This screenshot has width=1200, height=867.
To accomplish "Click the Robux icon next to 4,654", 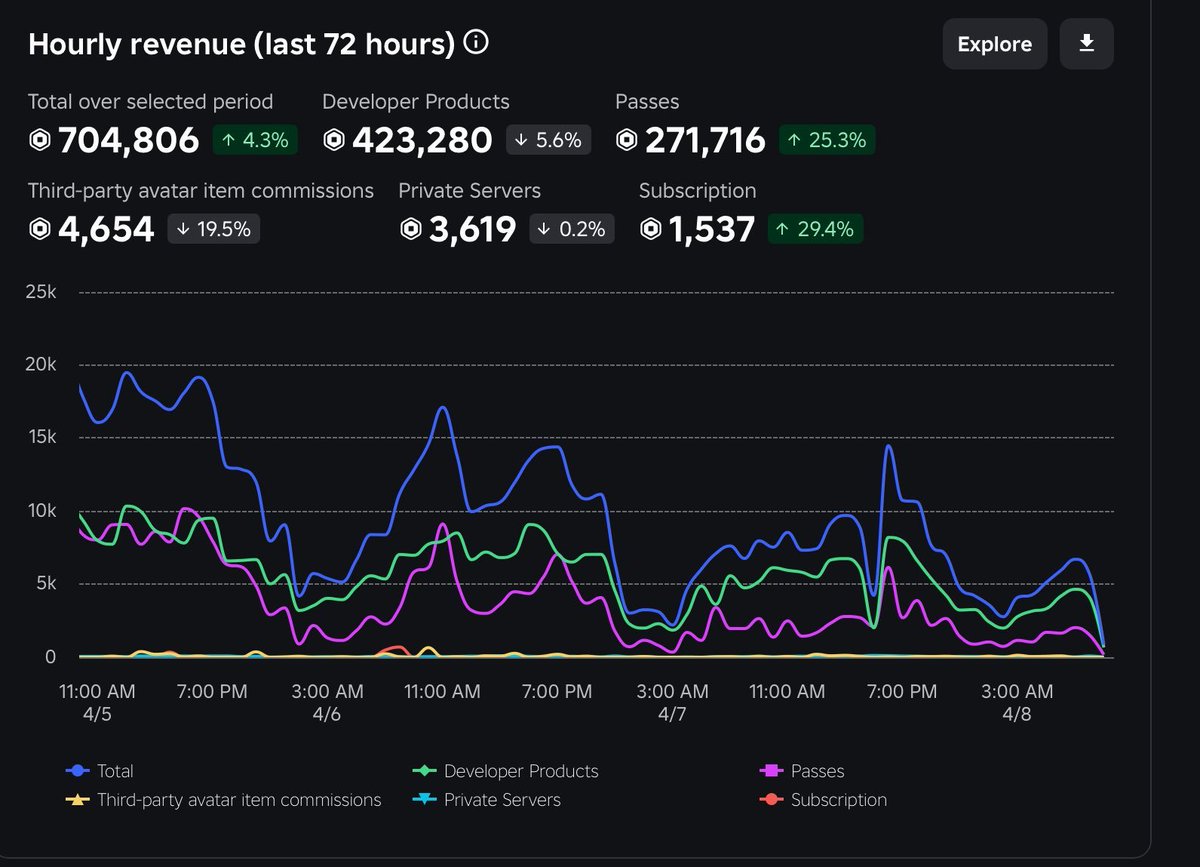I will (40, 229).
